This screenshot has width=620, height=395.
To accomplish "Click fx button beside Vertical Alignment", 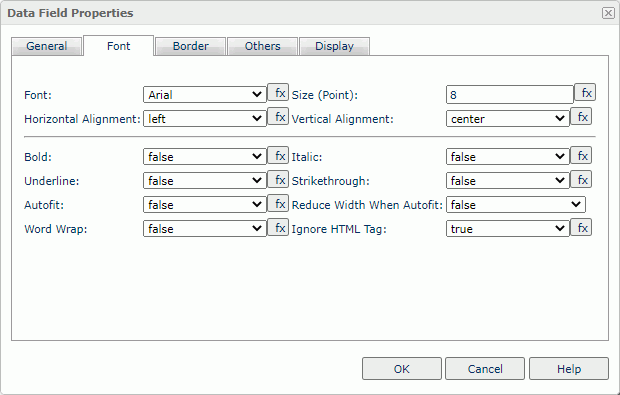I will coord(581,117).
